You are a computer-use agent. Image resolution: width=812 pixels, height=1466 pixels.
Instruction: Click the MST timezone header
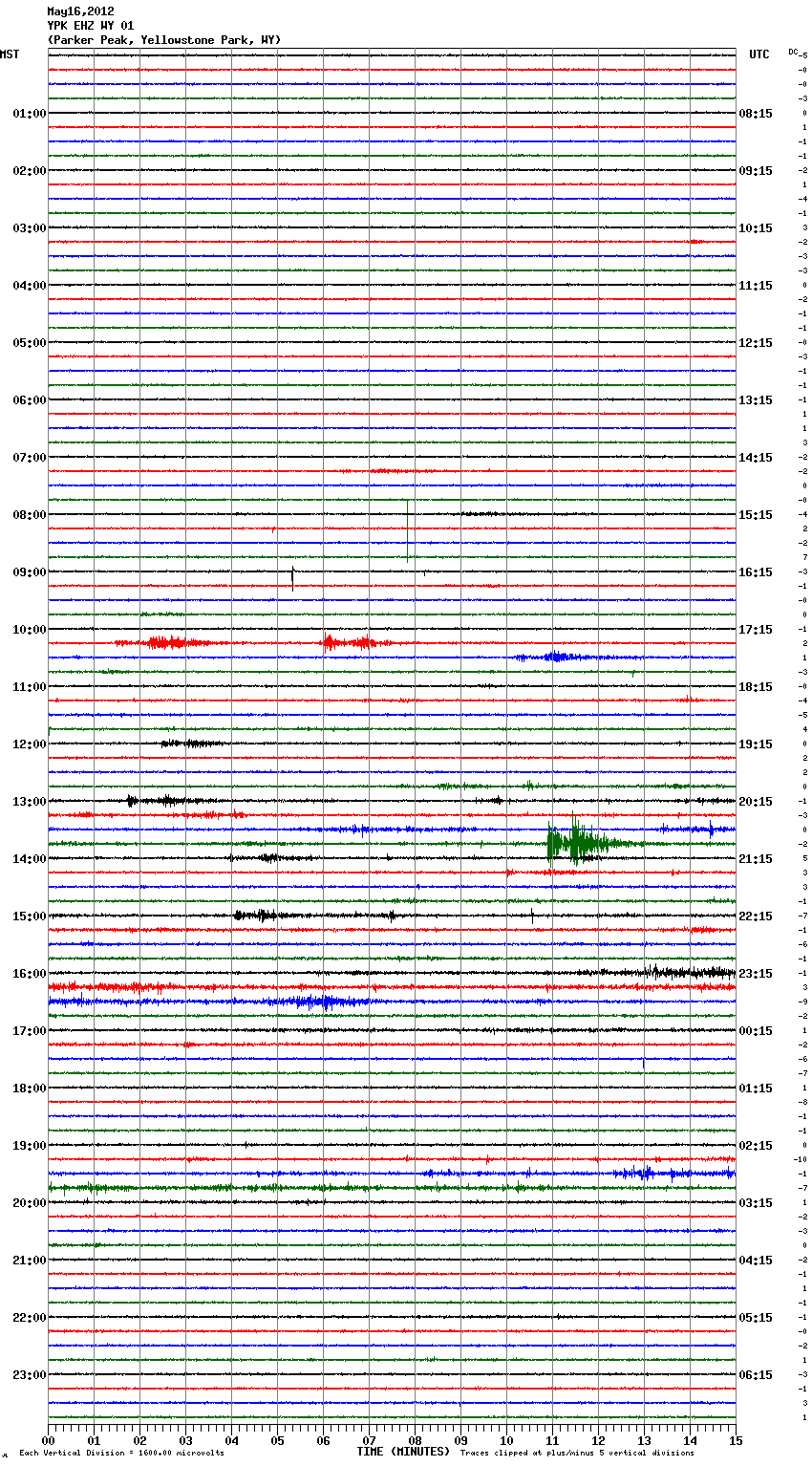tap(10, 54)
